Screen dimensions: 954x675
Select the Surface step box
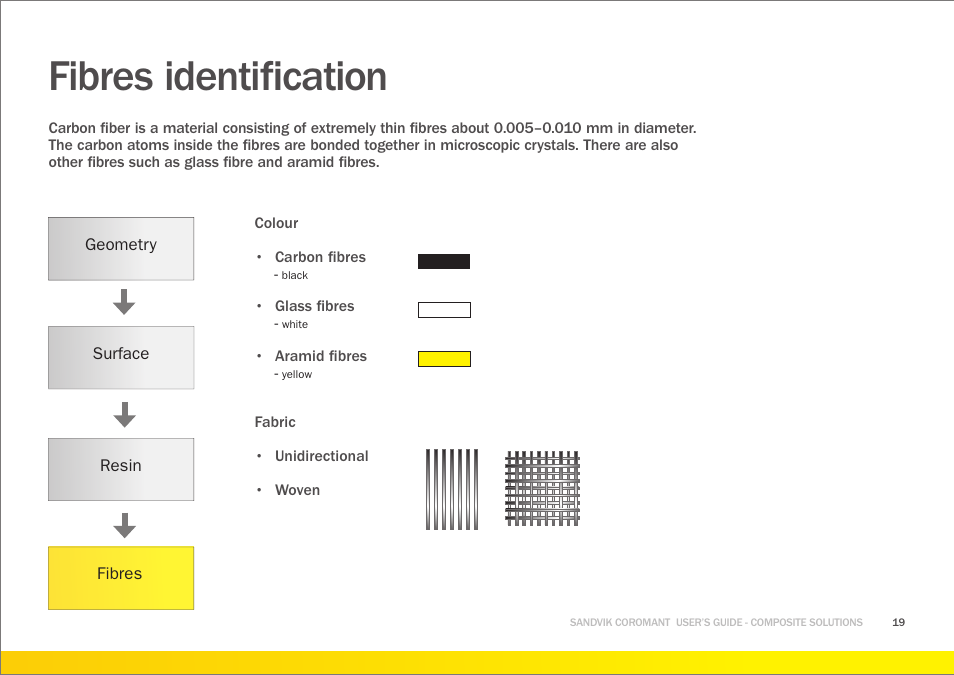pos(121,357)
